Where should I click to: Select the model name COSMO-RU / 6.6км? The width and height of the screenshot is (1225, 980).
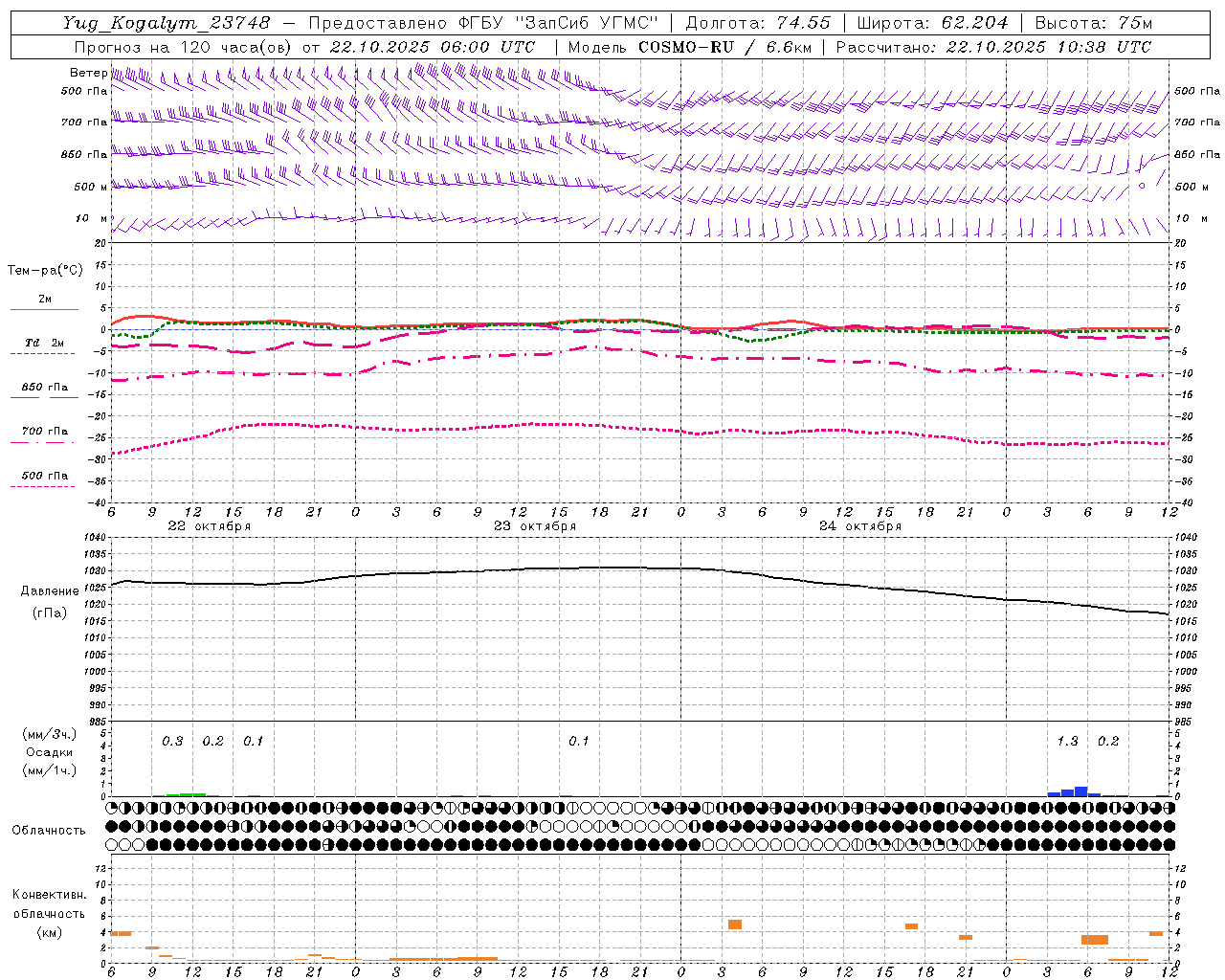pos(724,47)
